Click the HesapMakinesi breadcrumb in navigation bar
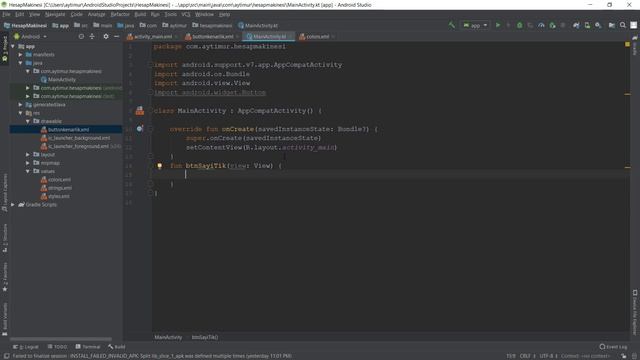The width and height of the screenshot is (640, 360). pyautogui.click(x=25, y=25)
